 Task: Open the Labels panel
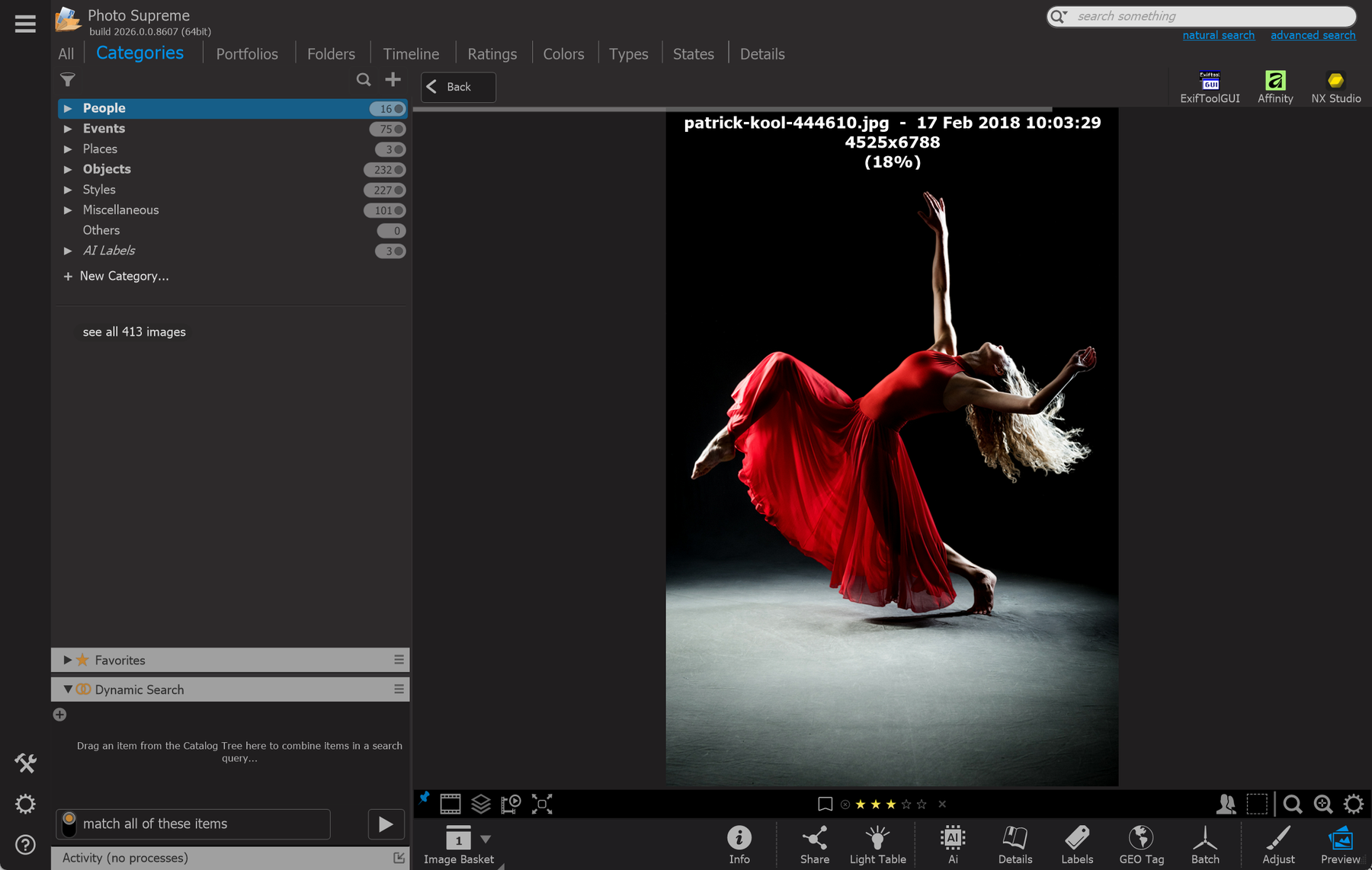[x=1077, y=845]
